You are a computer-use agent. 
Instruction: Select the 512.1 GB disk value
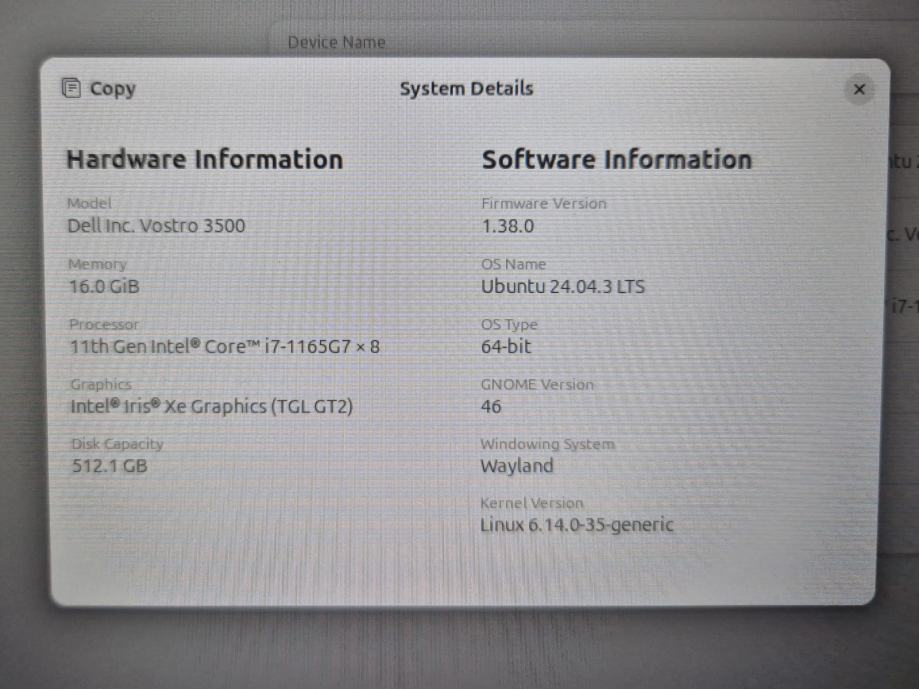[110, 466]
